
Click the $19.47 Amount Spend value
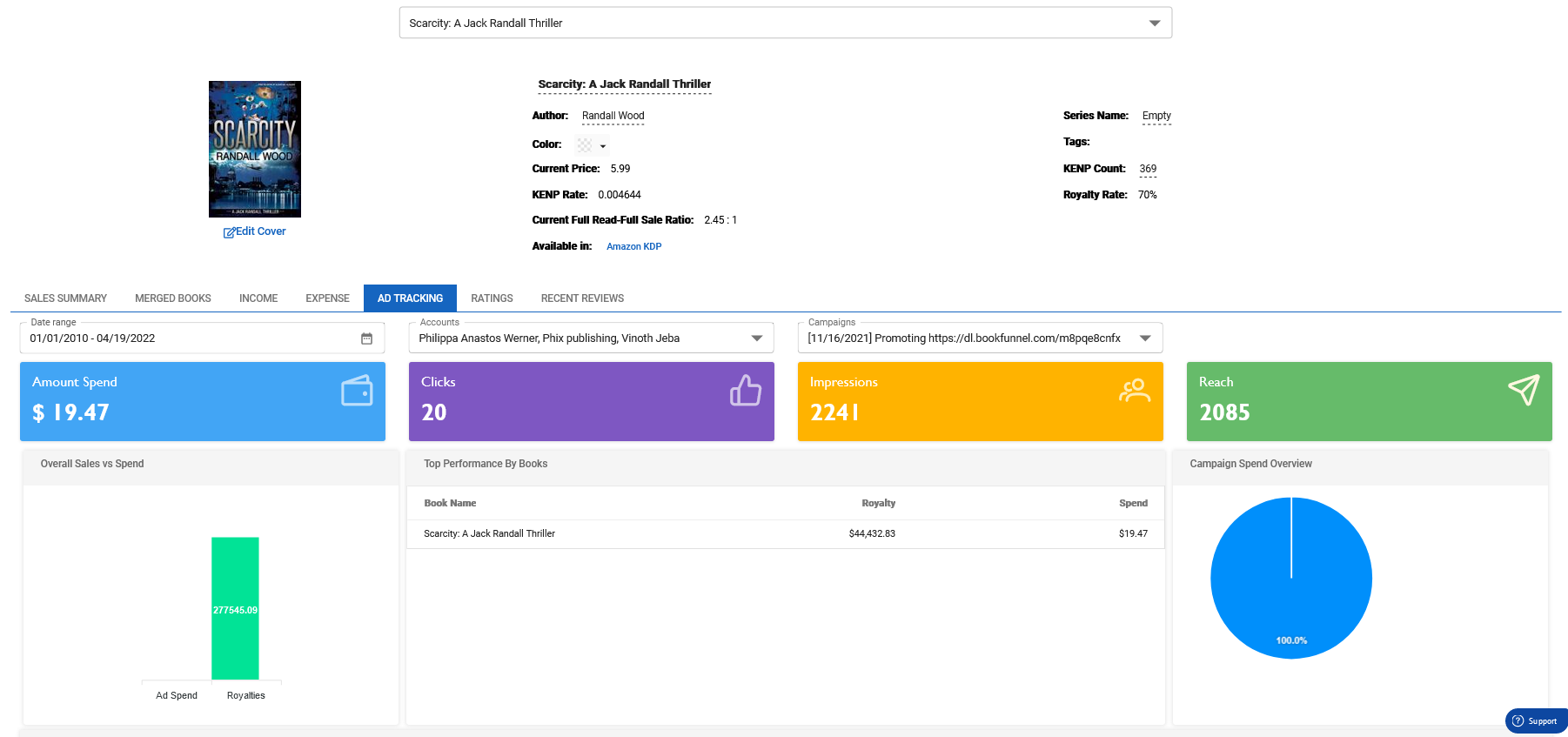(70, 412)
